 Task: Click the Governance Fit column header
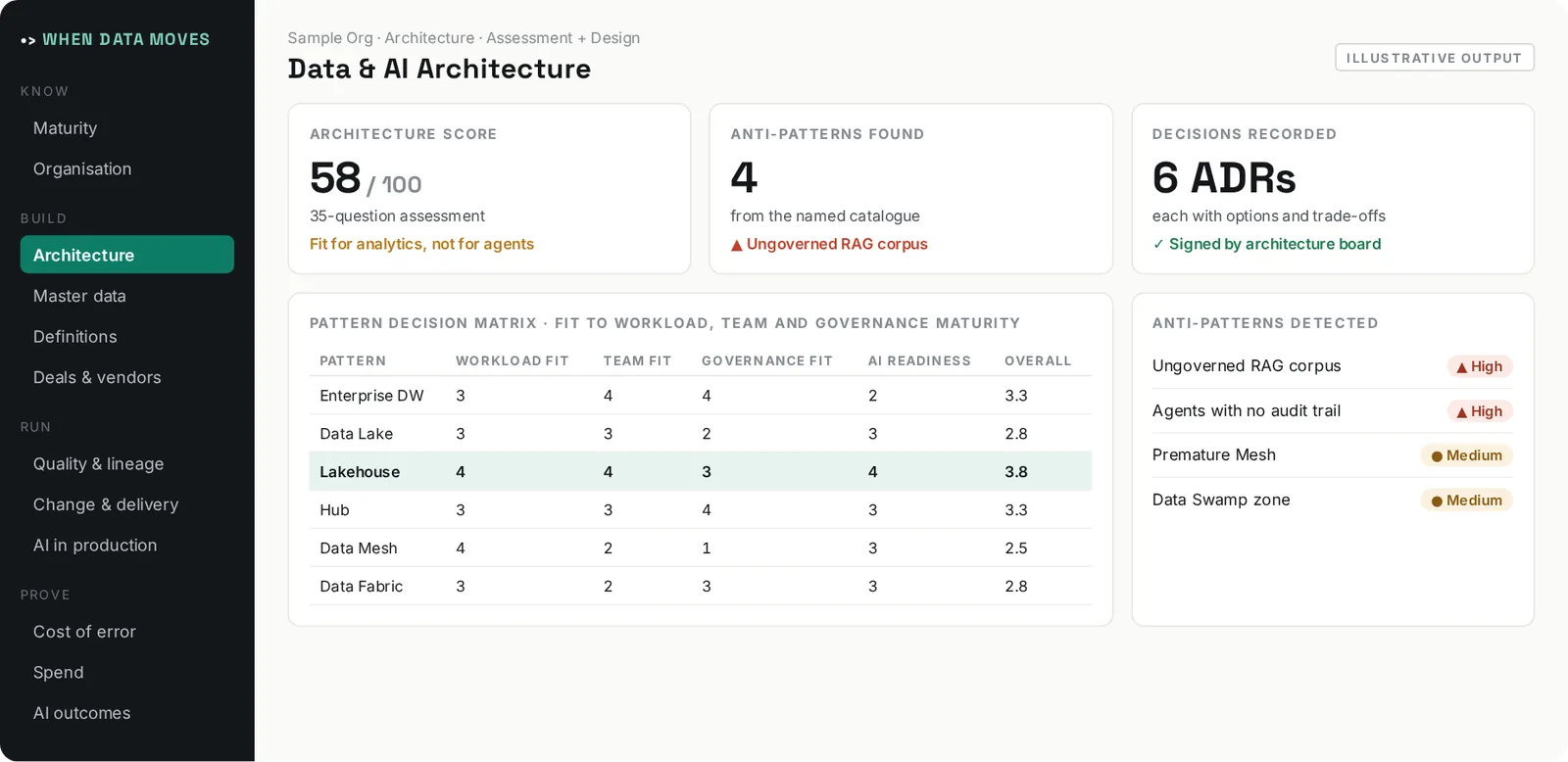(x=766, y=361)
